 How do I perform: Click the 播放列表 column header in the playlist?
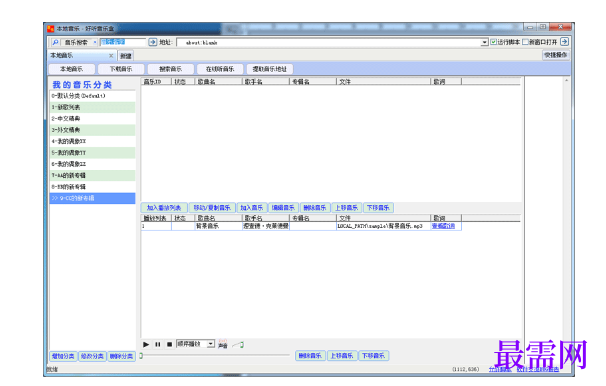coord(156,218)
